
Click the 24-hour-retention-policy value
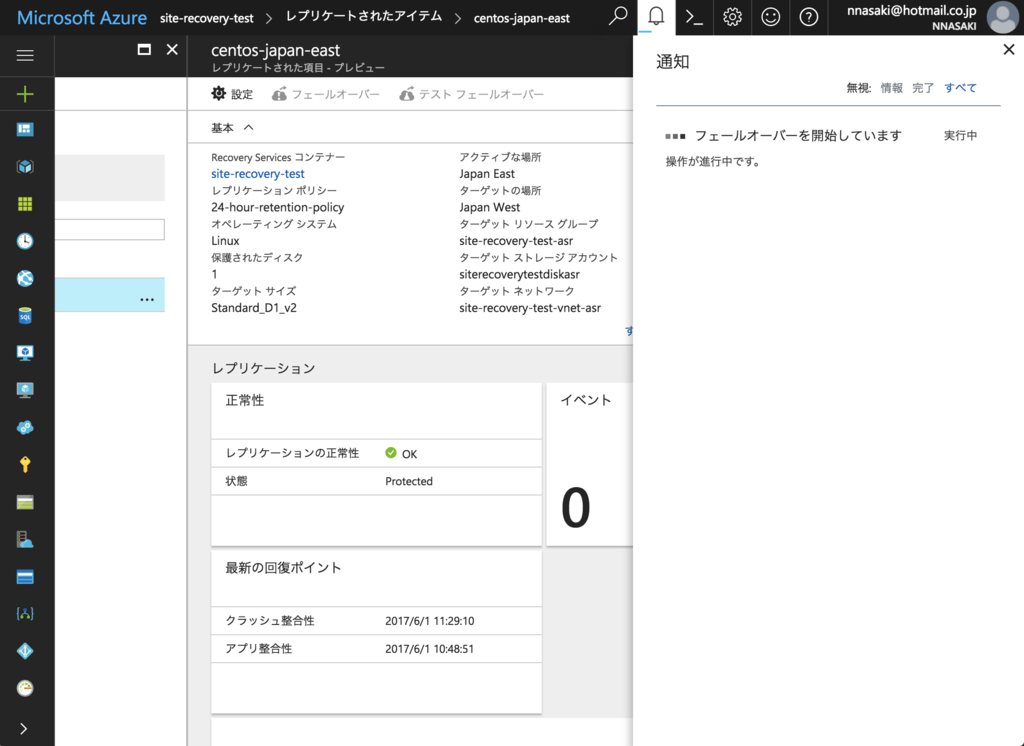coord(278,207)
